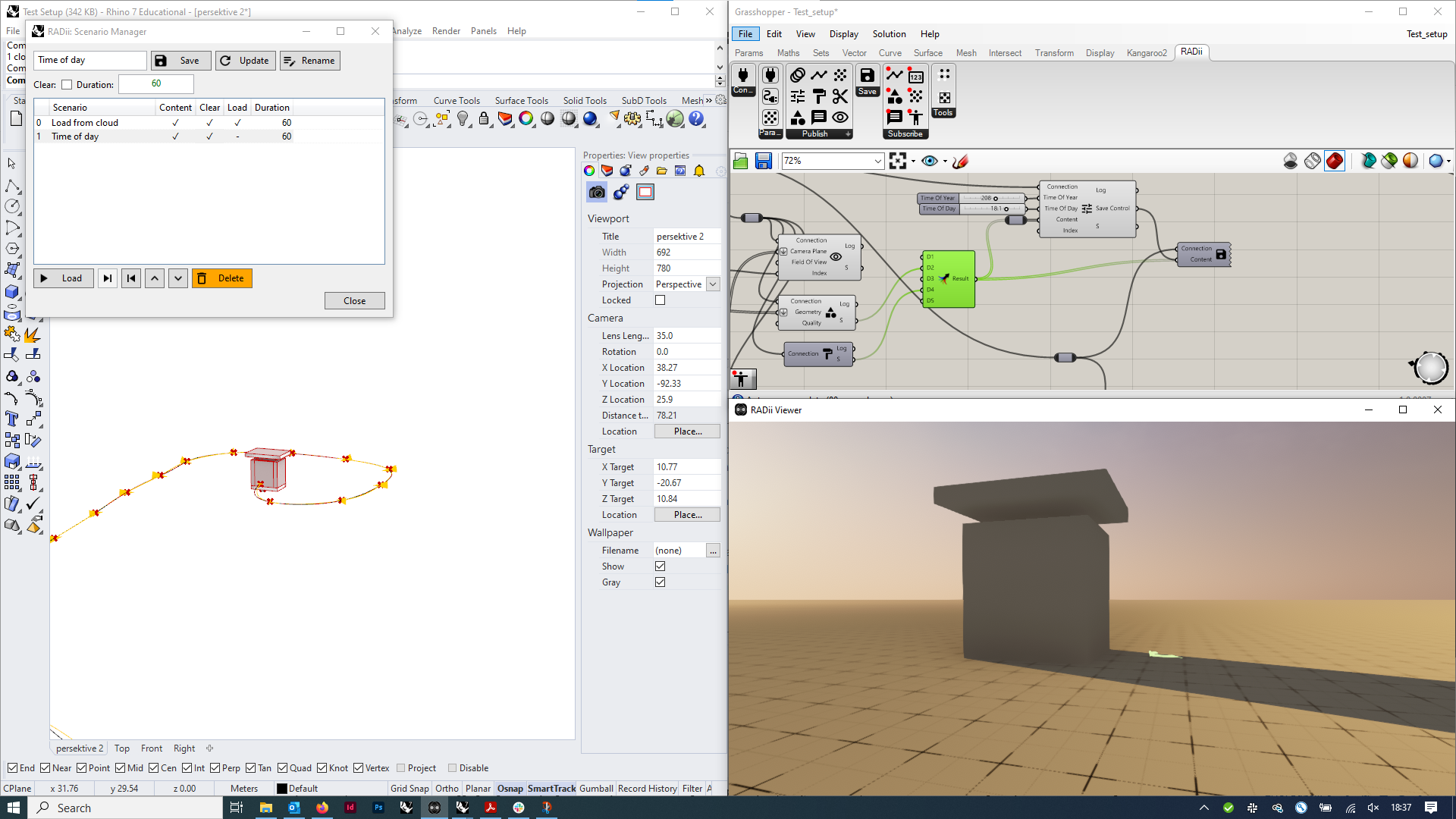Click the camera View properties icon
1456x819 pixels.
point(597,192)
